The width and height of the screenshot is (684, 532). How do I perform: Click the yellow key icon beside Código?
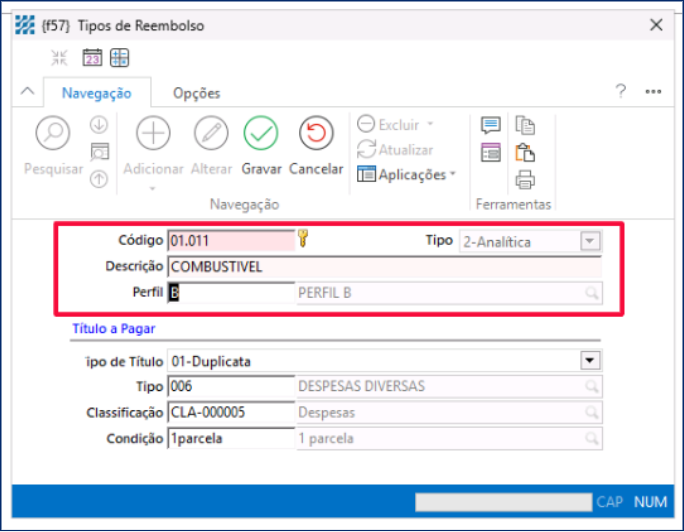click(304, 240)
